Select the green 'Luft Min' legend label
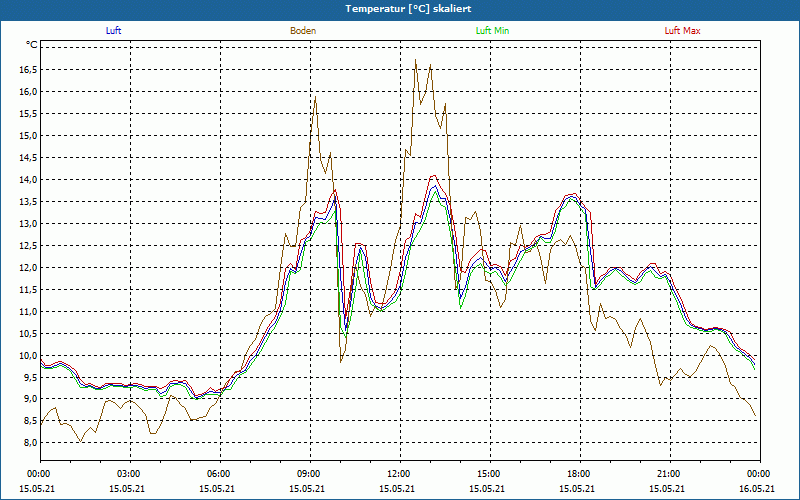 (x=492, y=31)
